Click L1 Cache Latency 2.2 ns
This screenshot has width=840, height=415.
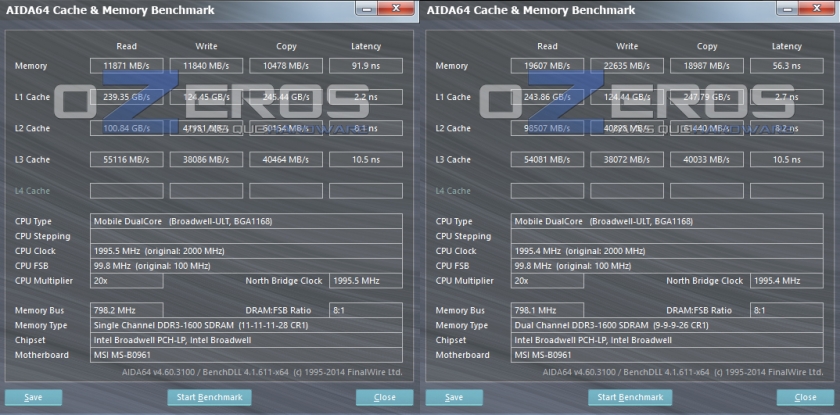tap(366, 97)
